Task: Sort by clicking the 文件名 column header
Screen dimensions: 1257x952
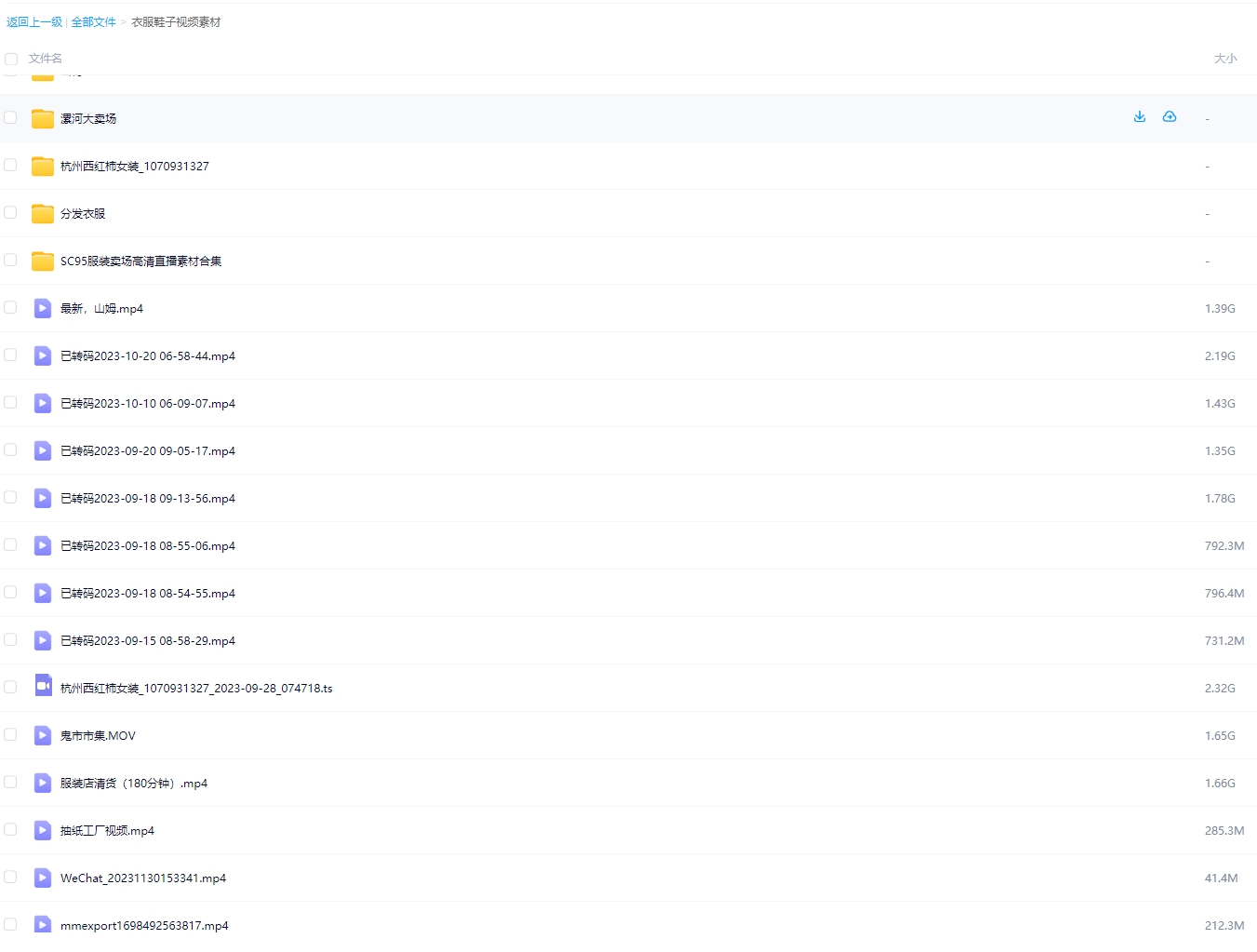Action: coord(46,59)
